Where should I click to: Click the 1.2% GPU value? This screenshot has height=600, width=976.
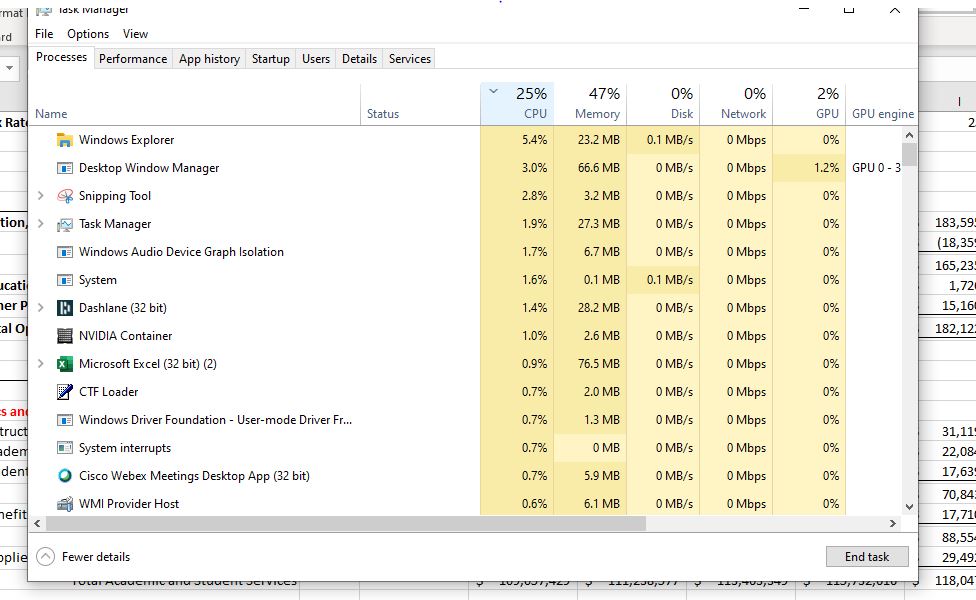[x=827, y=168]
